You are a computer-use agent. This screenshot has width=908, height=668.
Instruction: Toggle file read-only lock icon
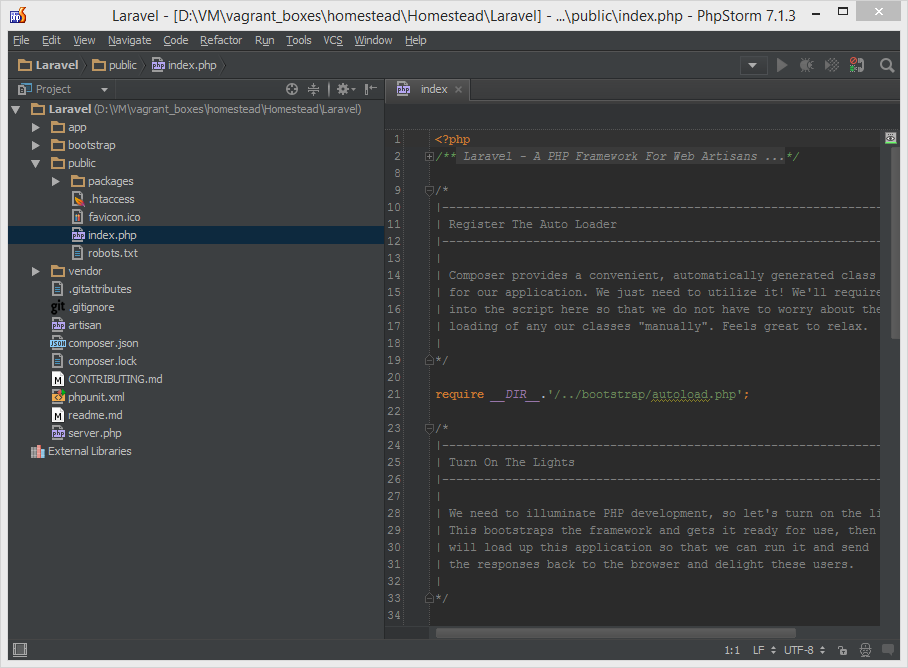843,651
